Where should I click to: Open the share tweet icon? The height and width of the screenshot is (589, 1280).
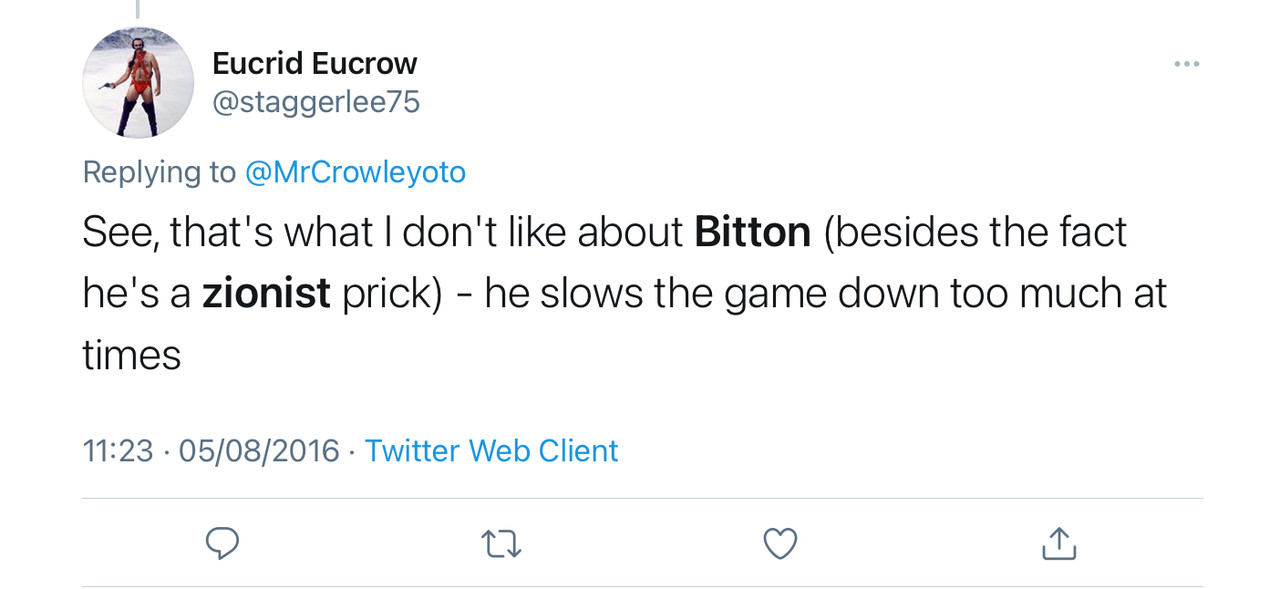tap(1059, 543)
